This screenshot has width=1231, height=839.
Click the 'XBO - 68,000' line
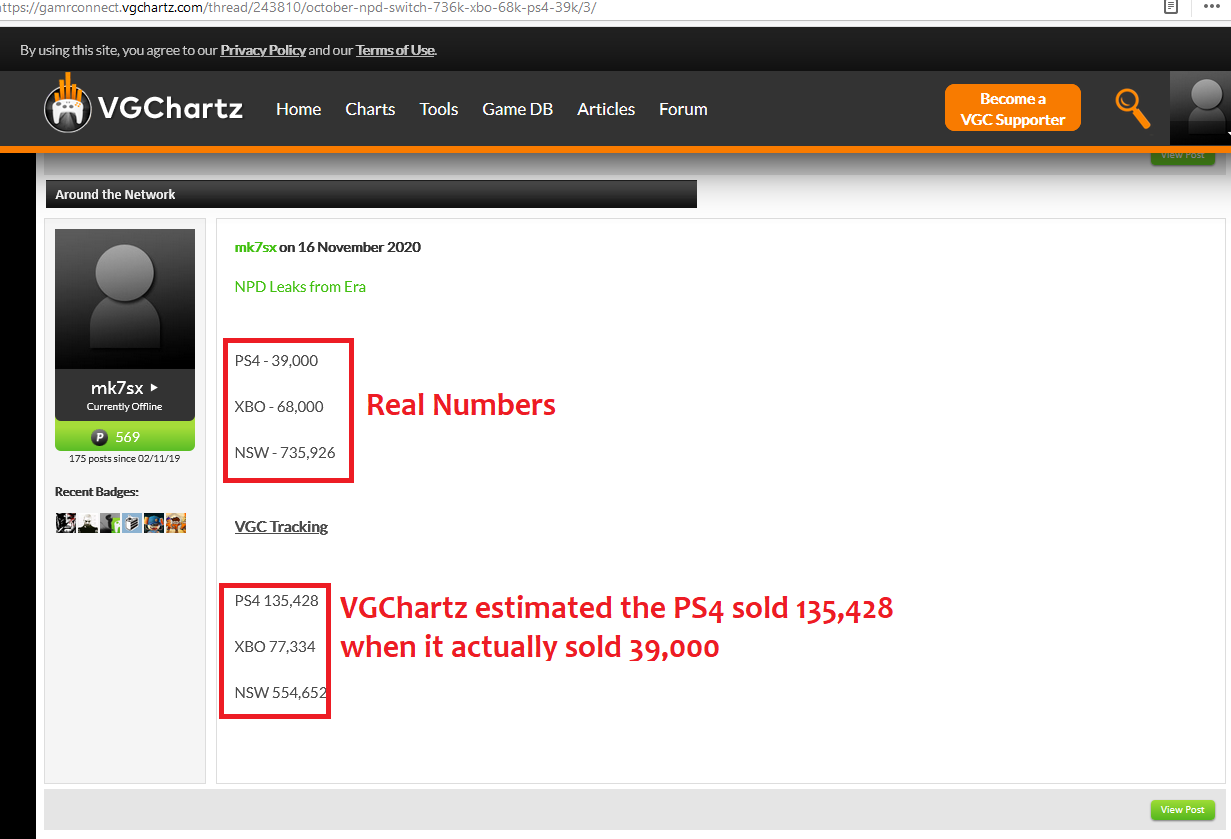279,406
